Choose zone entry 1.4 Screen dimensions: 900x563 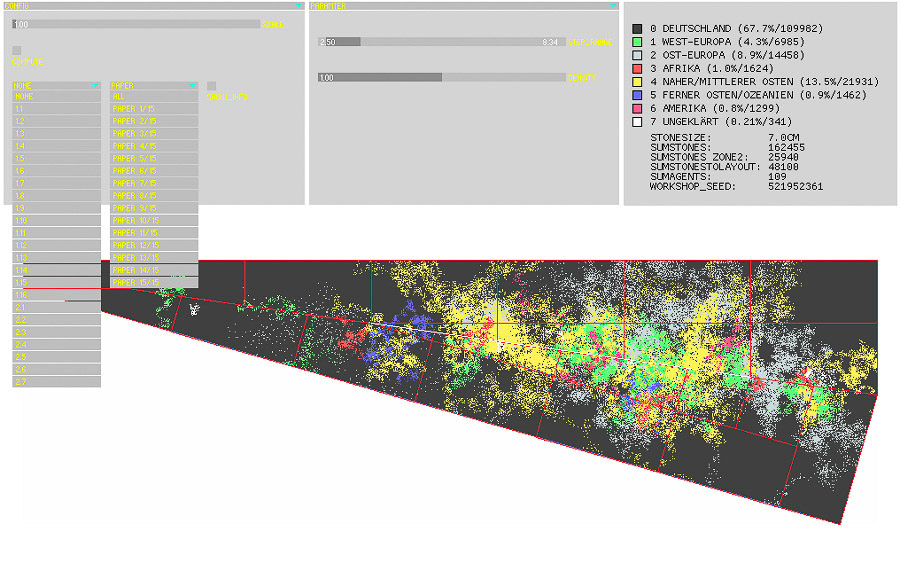tap(56, 146)
